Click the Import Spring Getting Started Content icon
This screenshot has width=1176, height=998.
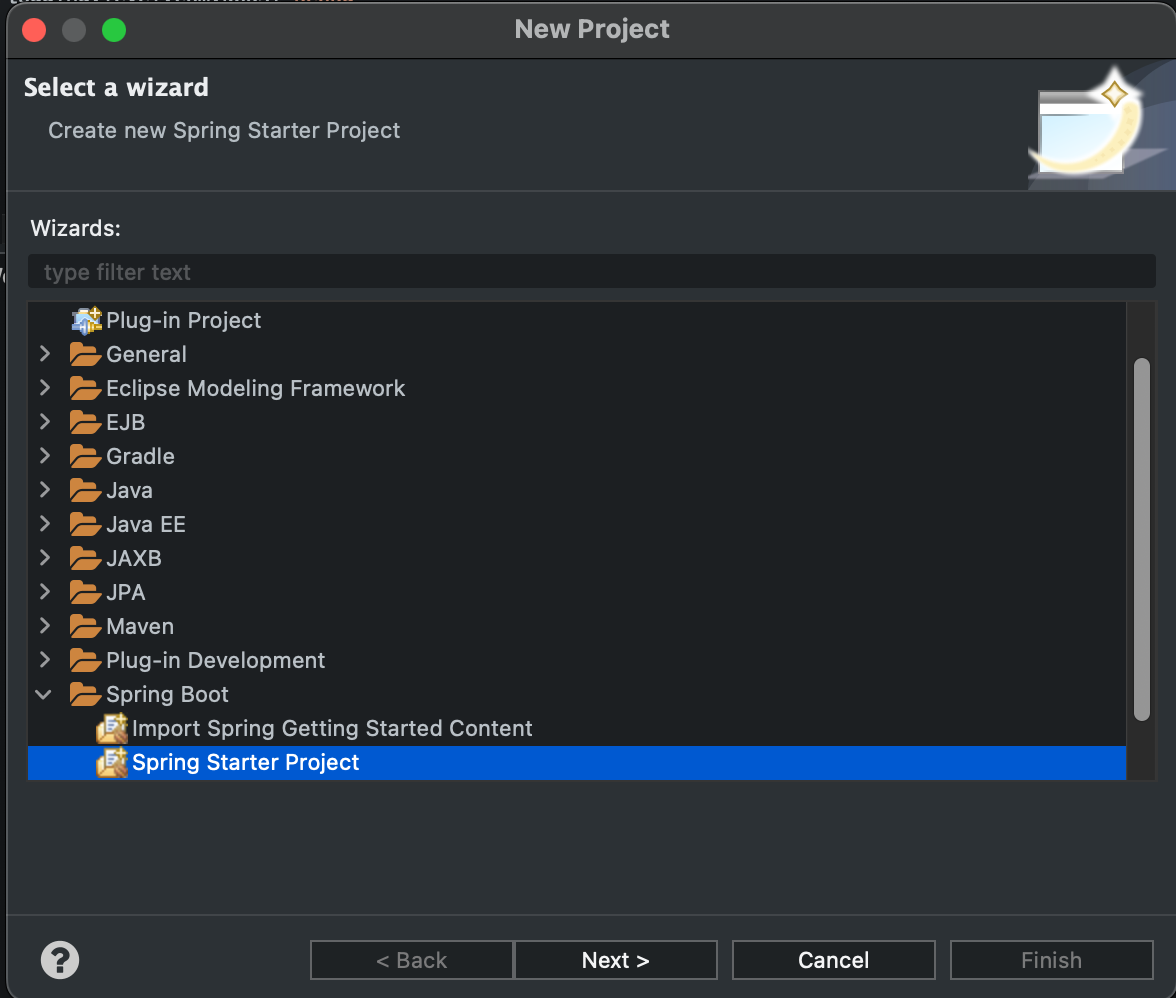(x=112, y=728)
